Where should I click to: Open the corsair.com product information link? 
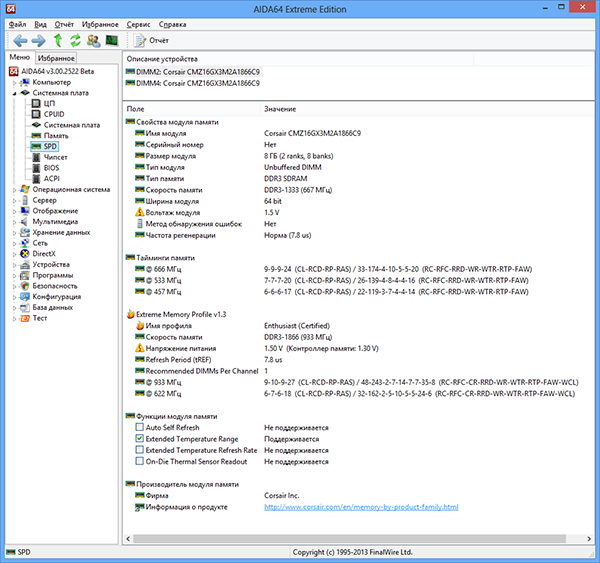pos(361,507)
